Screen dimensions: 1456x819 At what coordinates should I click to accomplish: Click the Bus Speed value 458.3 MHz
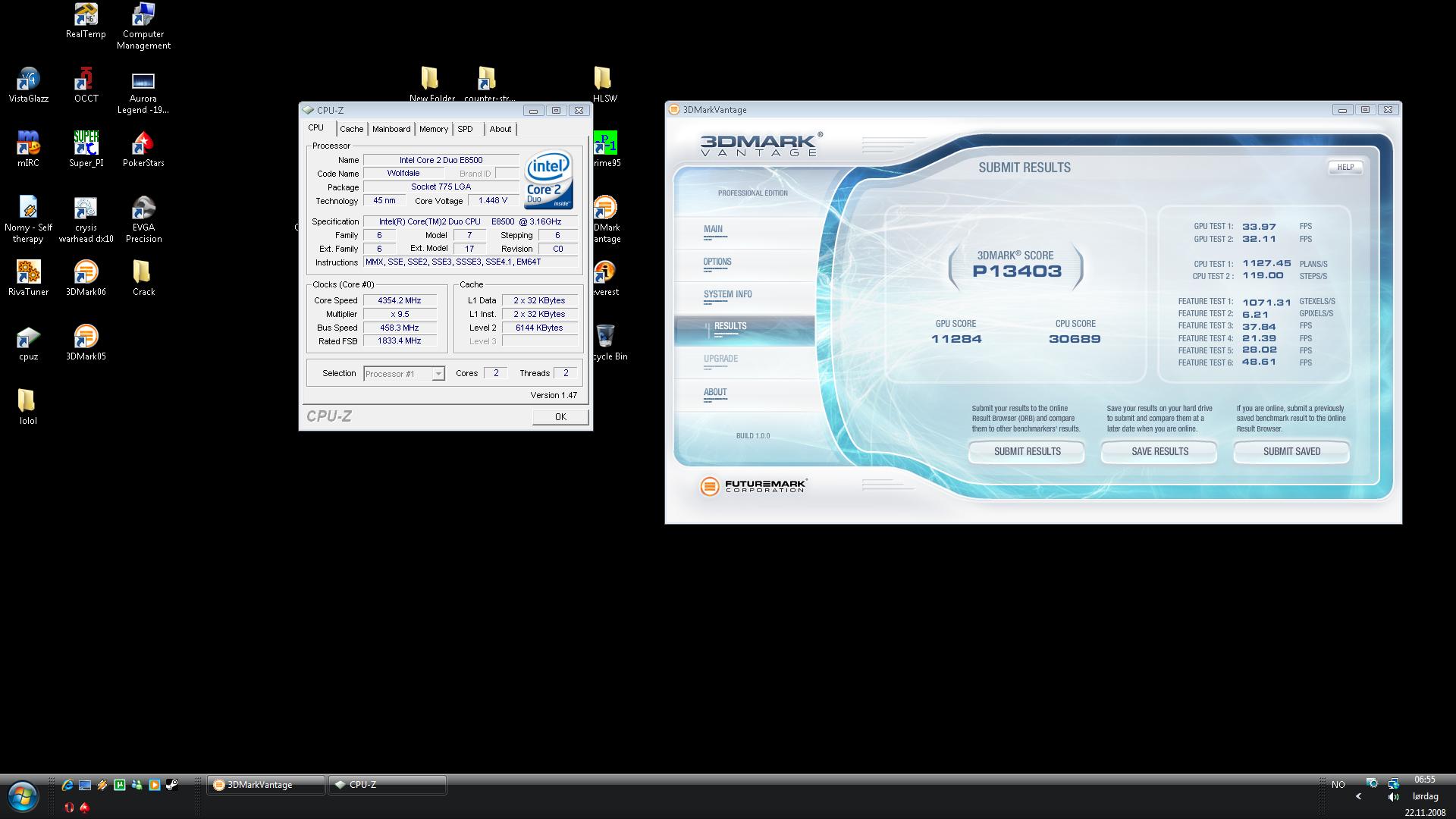point(400,328)
